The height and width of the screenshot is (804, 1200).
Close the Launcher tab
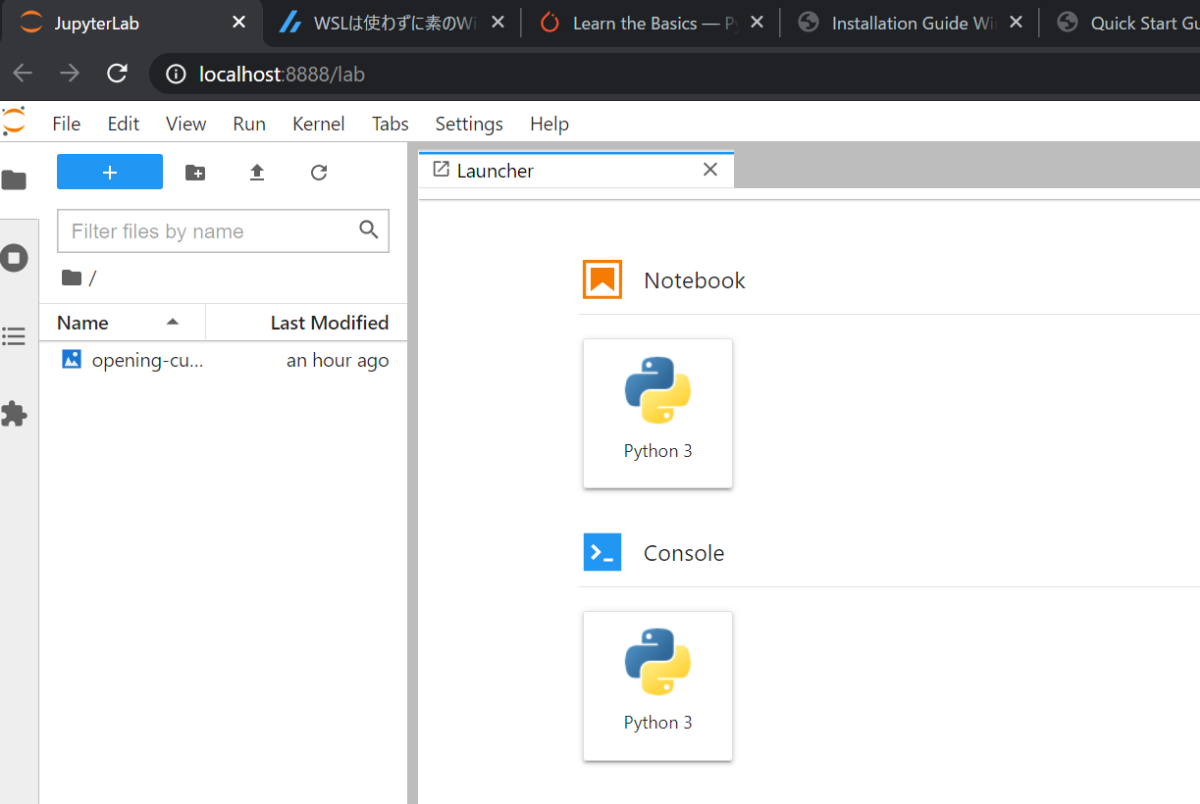(x=710, y=170)
